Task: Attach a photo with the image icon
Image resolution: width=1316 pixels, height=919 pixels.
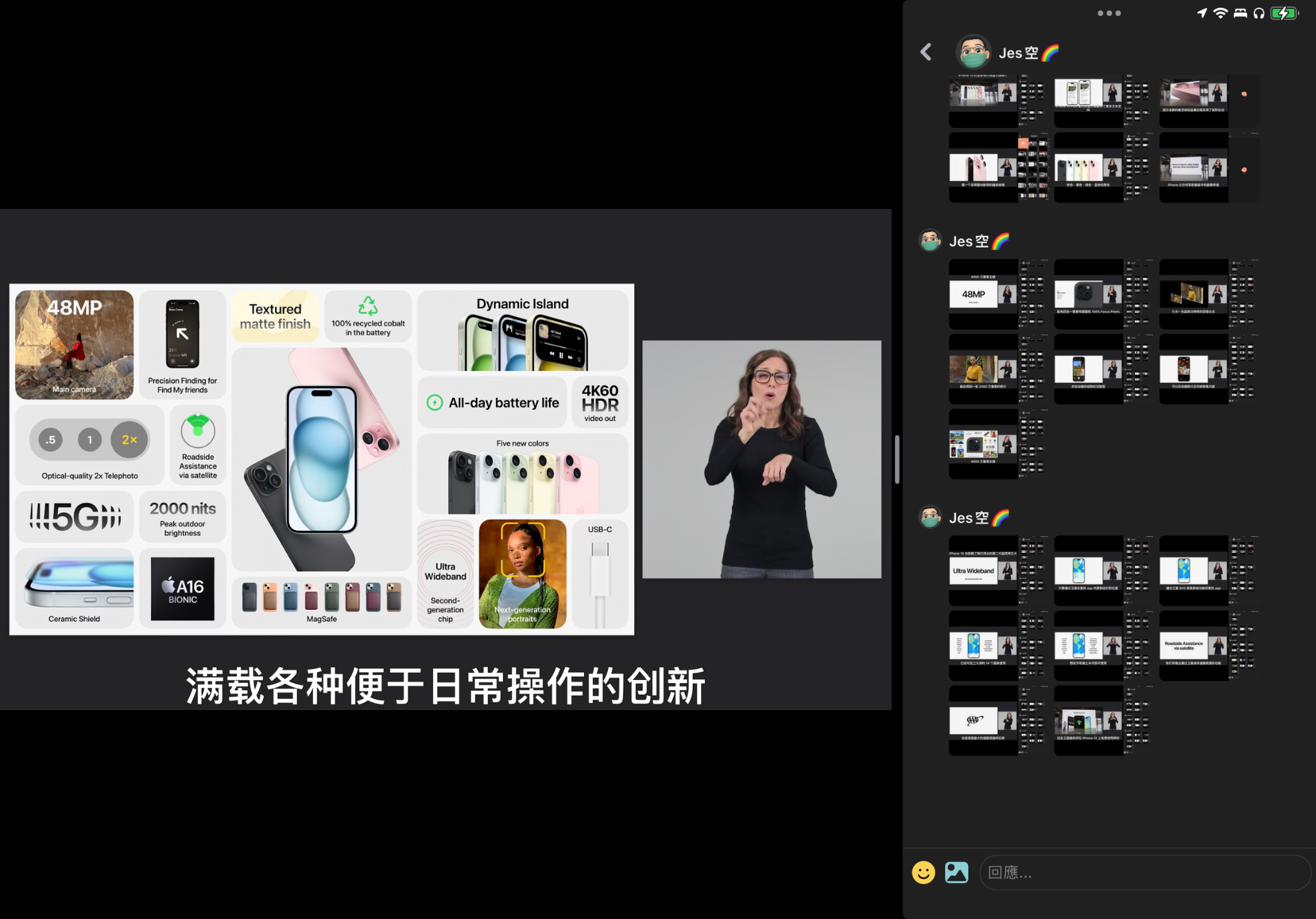Action: 957,872
